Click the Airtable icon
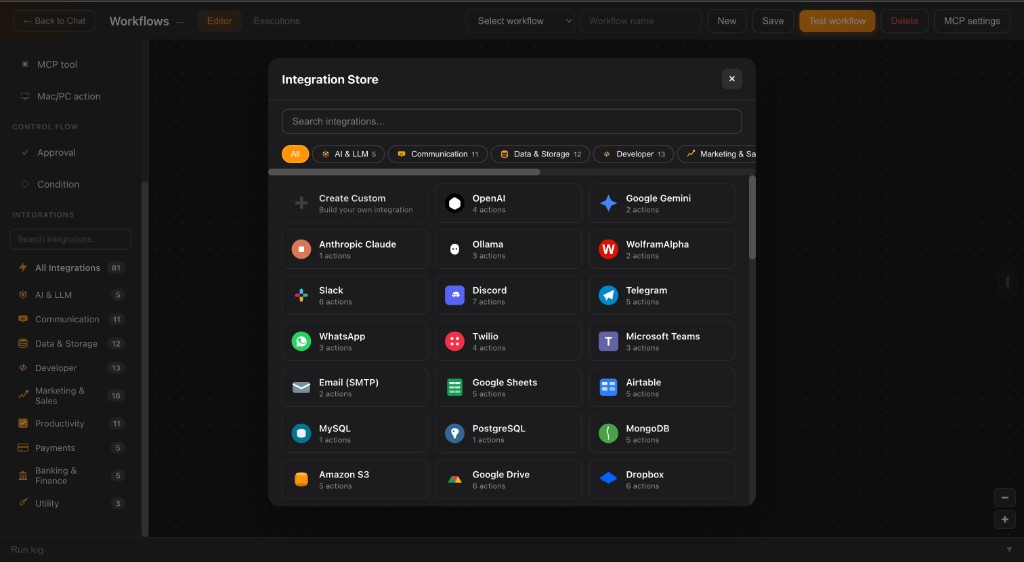This screenshot has width=1024, height=562. [x=608, y=387]
